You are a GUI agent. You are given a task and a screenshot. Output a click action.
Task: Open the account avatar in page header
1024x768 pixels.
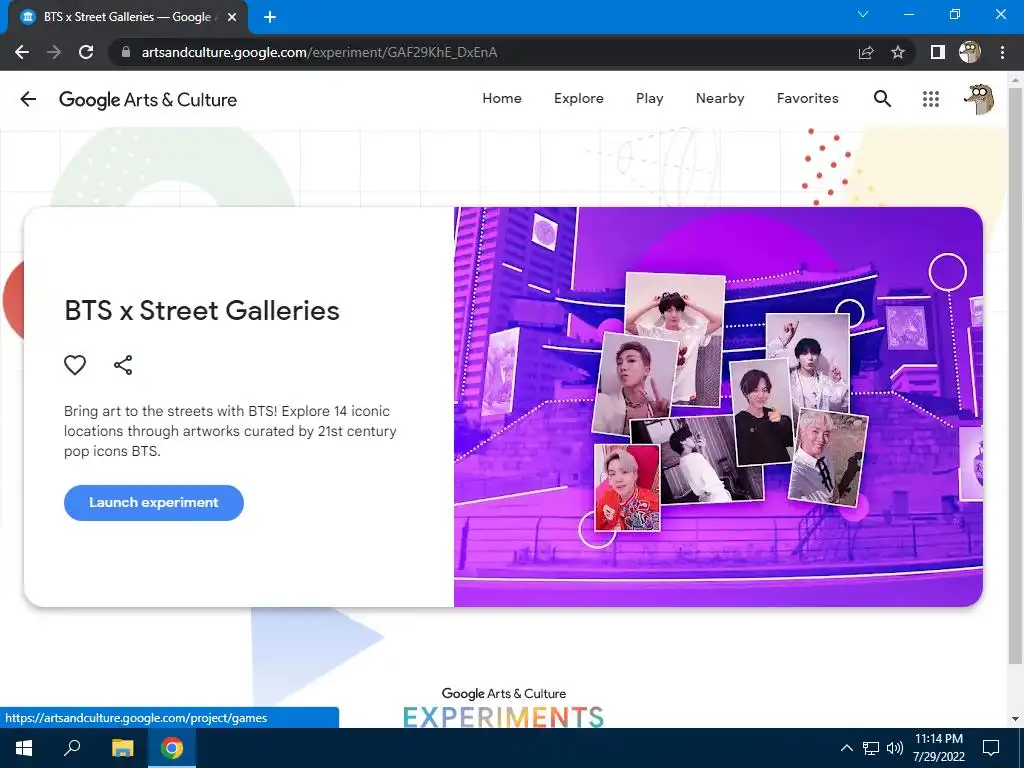coord(979,99)
